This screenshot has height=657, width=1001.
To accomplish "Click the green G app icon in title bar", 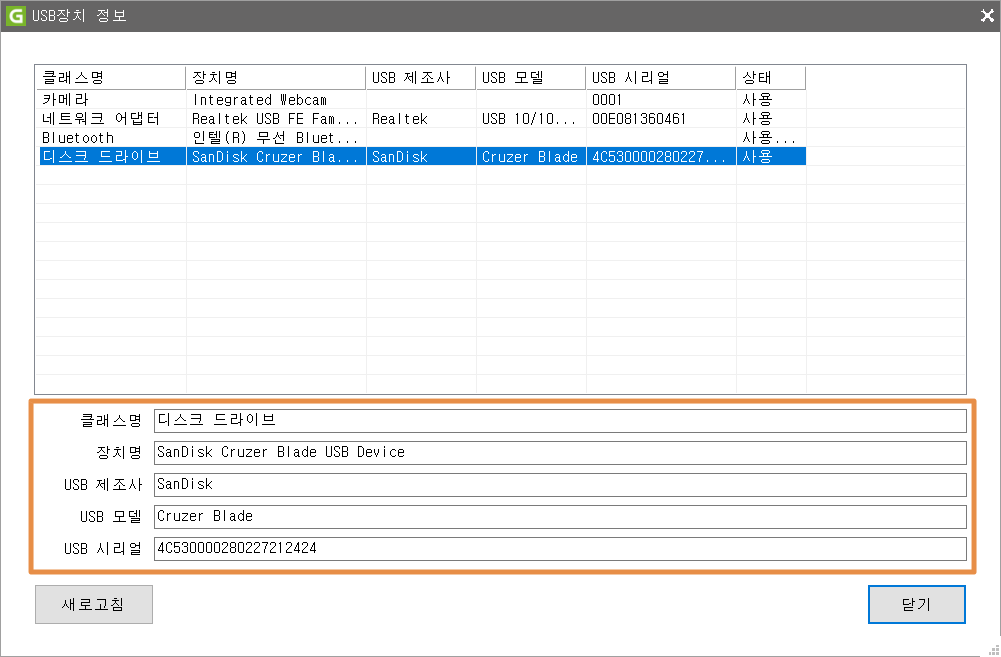I will pyautogui.click(x=16, y=16).
